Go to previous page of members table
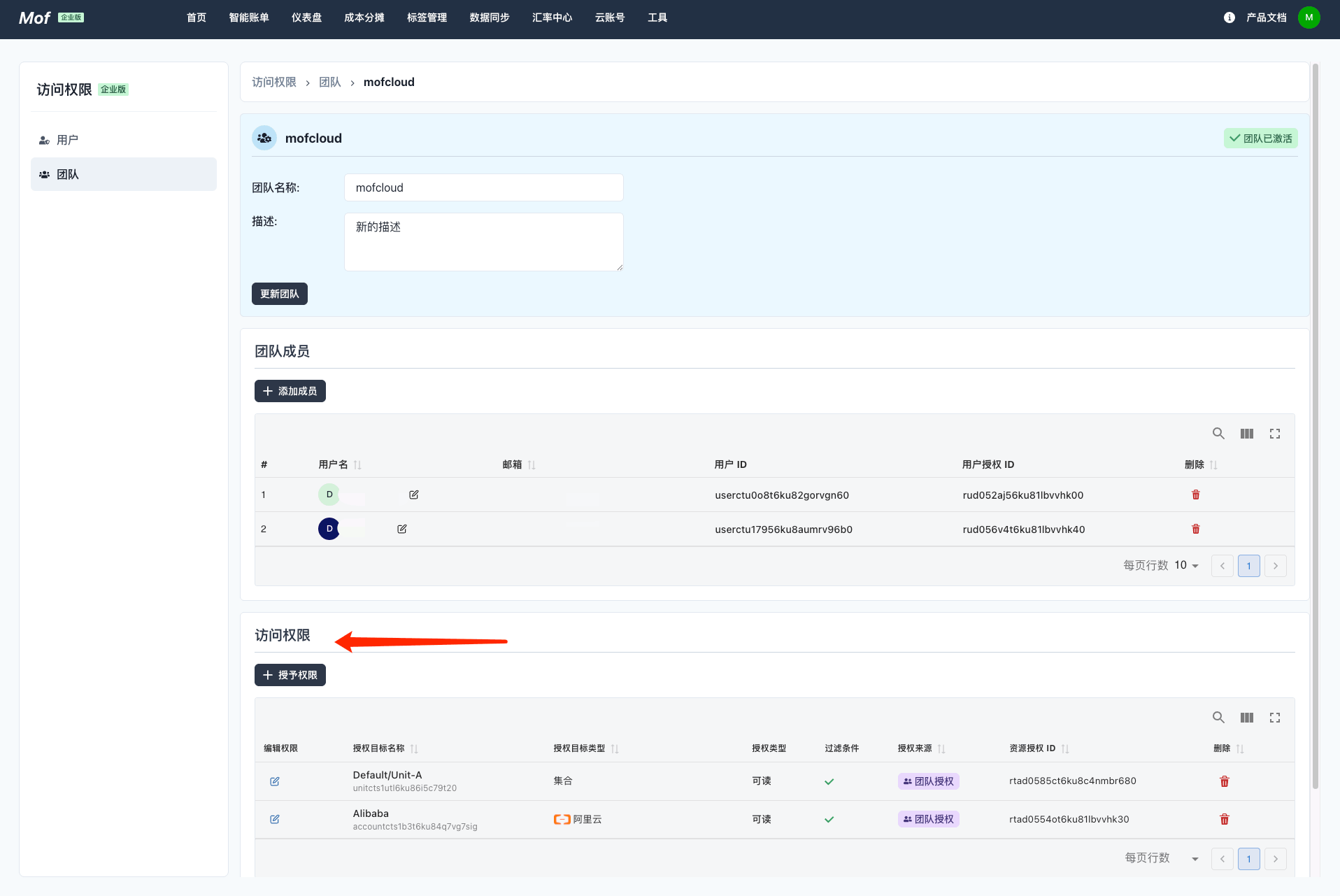Image resolution: width=1340 pixels, height=896 pixels. point(1223,566)
